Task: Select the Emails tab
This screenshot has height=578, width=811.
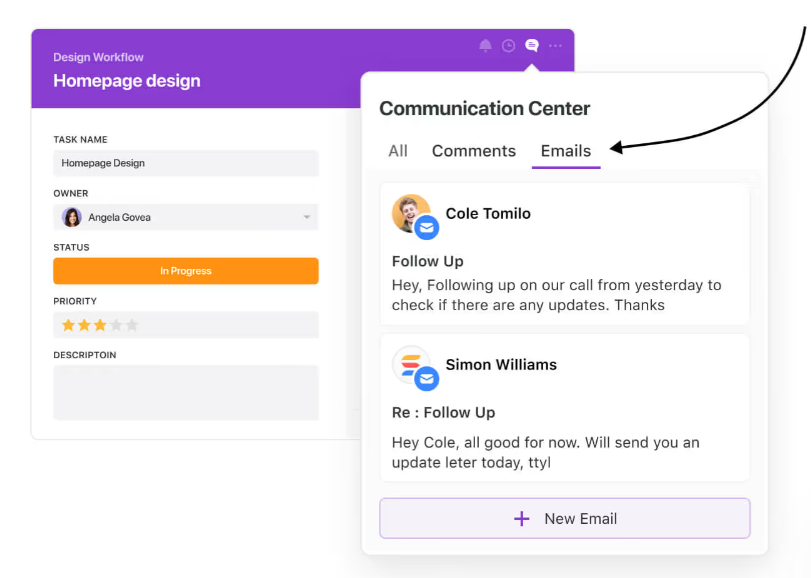Action: click(566, 151)
